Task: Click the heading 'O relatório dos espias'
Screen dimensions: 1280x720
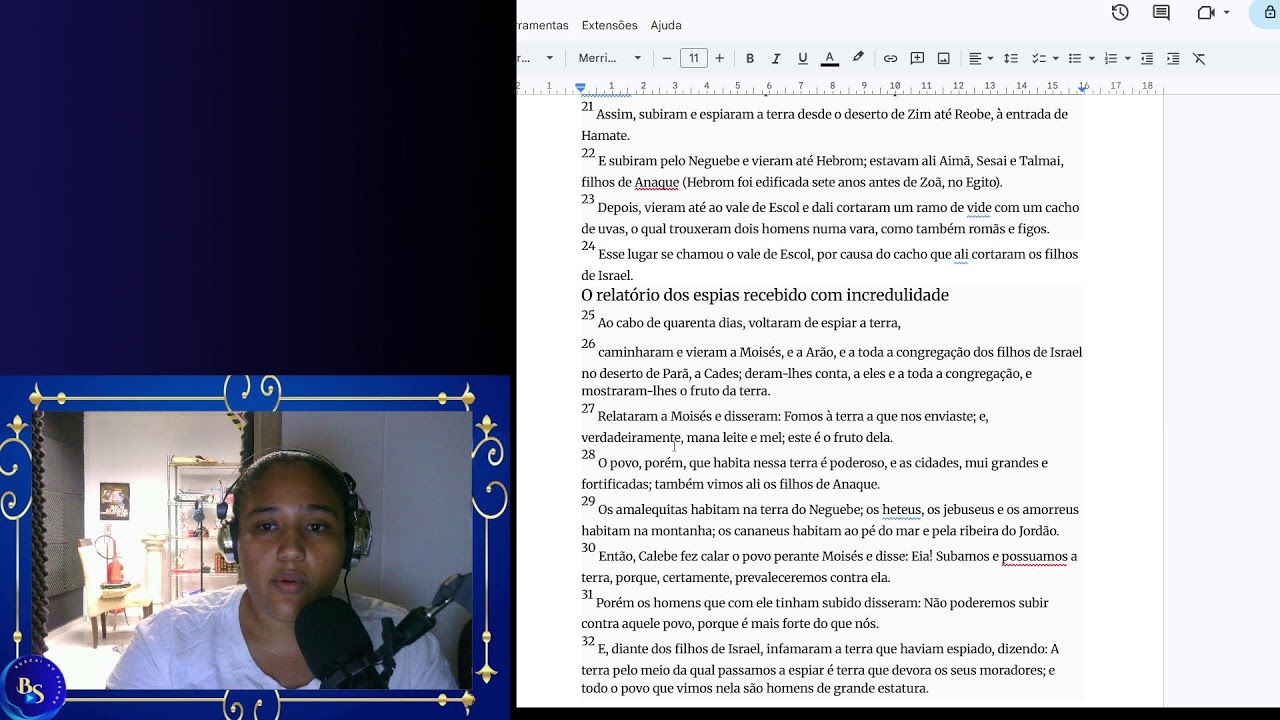Action: click(765, 295)
